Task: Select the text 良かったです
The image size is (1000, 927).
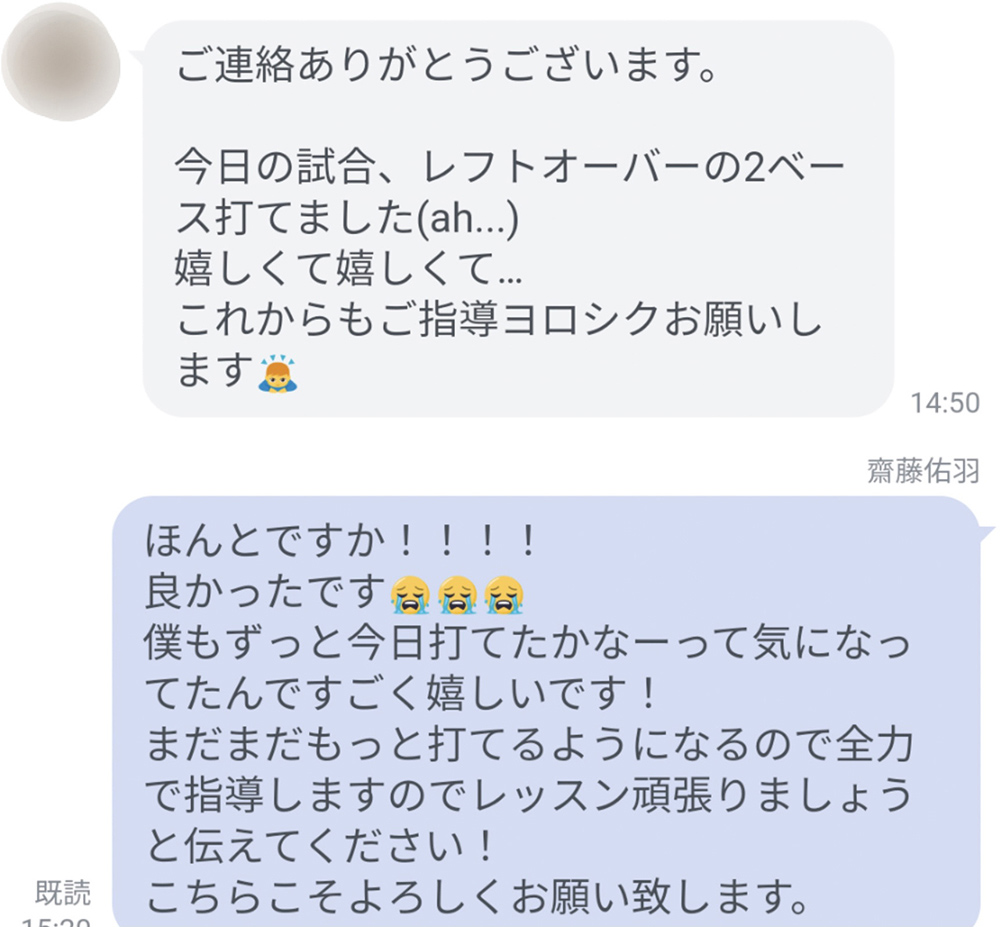Action: 265,592
